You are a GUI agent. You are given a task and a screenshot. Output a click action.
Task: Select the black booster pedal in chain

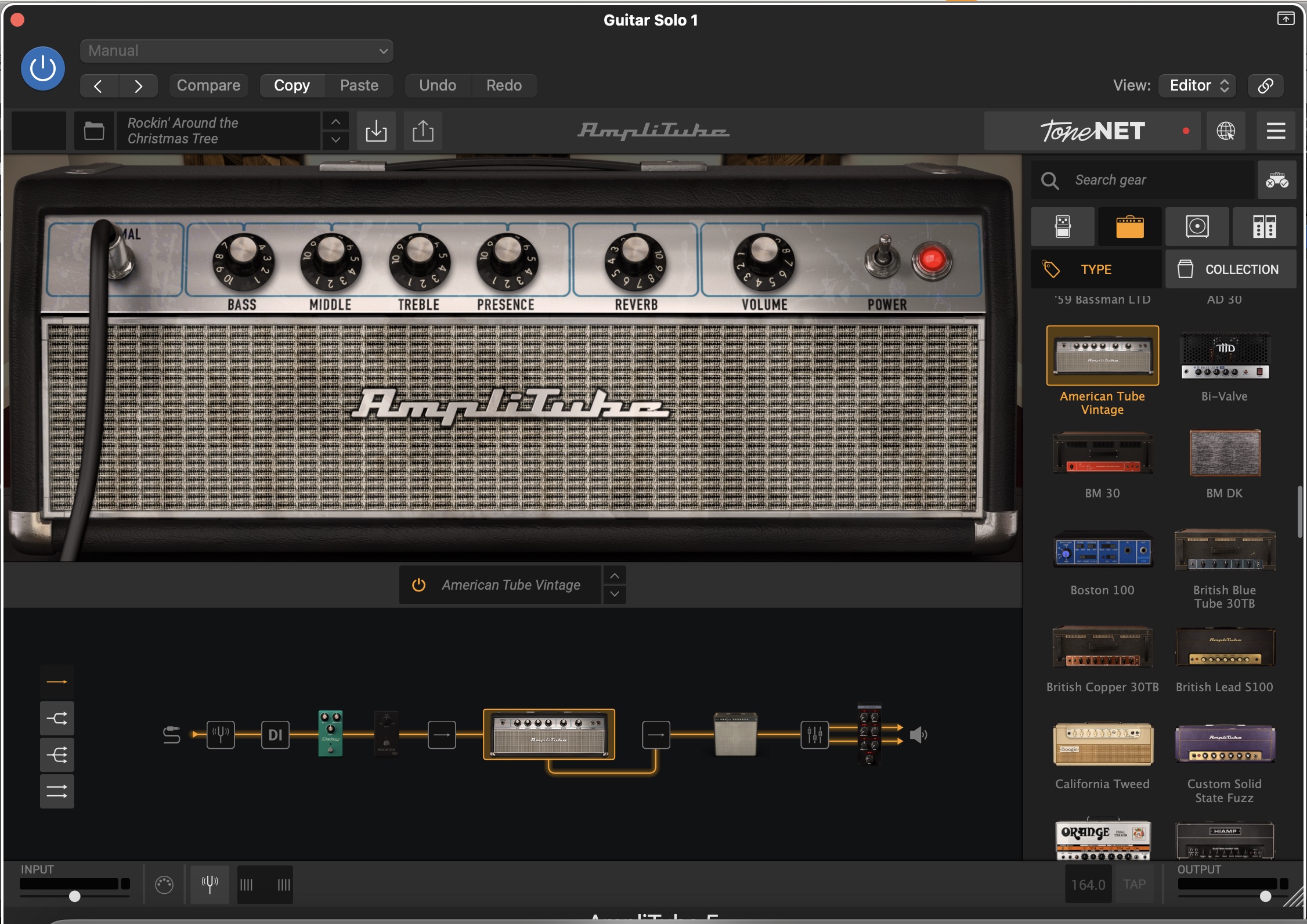(x=387, y=733)
